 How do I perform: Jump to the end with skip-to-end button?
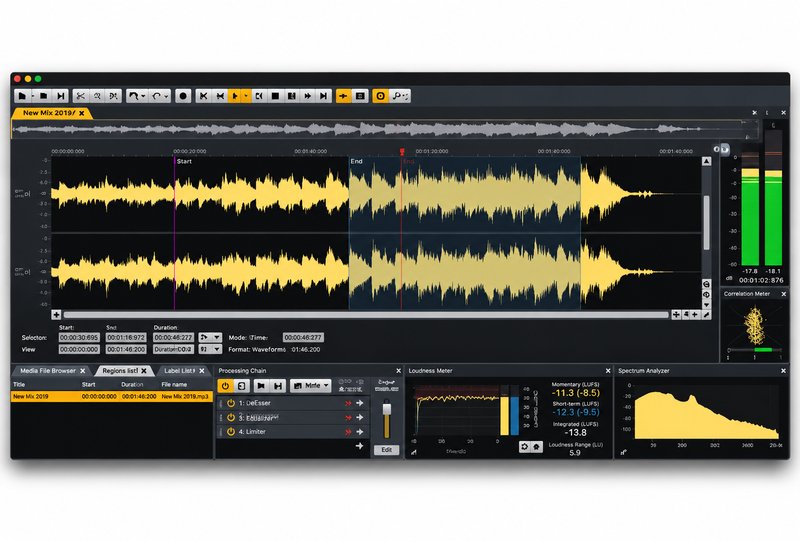tap(323, 95)
